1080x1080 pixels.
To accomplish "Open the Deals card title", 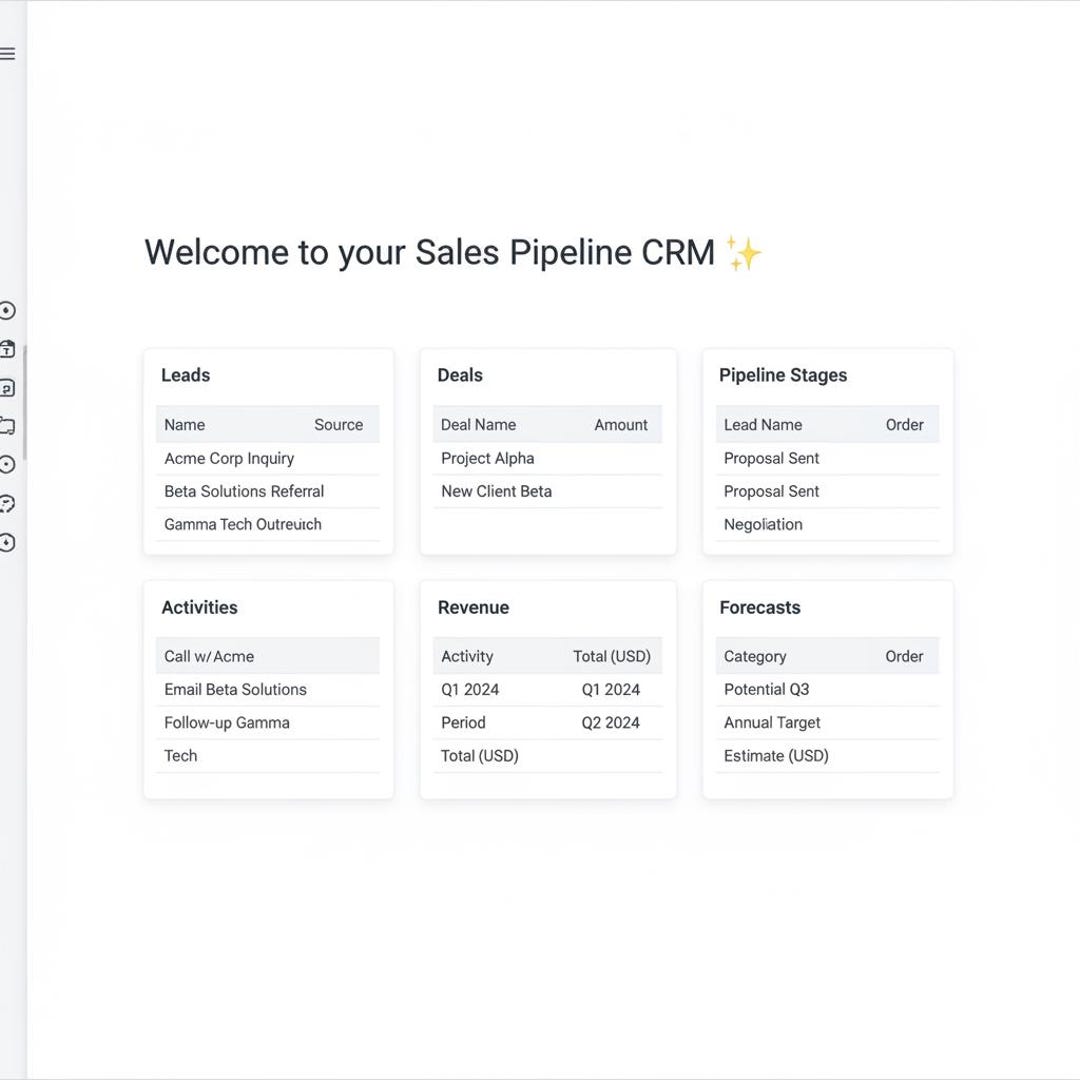I will [x=460, y=375].
